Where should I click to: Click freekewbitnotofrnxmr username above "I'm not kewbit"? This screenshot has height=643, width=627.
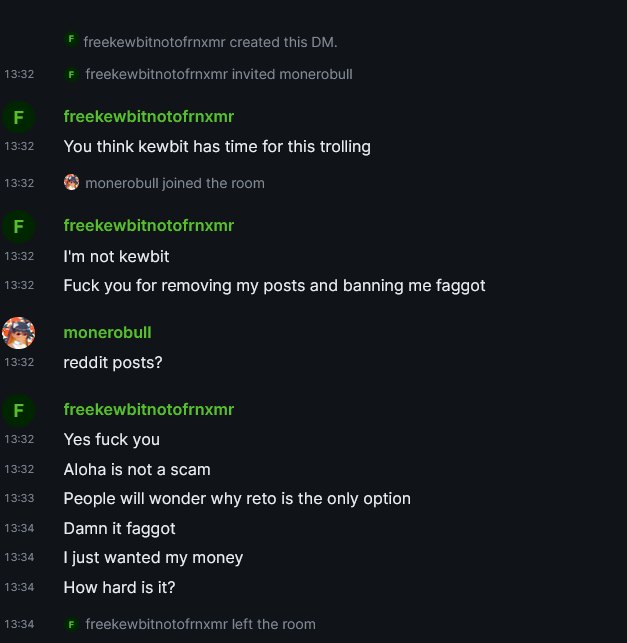(x=148, y=226)
